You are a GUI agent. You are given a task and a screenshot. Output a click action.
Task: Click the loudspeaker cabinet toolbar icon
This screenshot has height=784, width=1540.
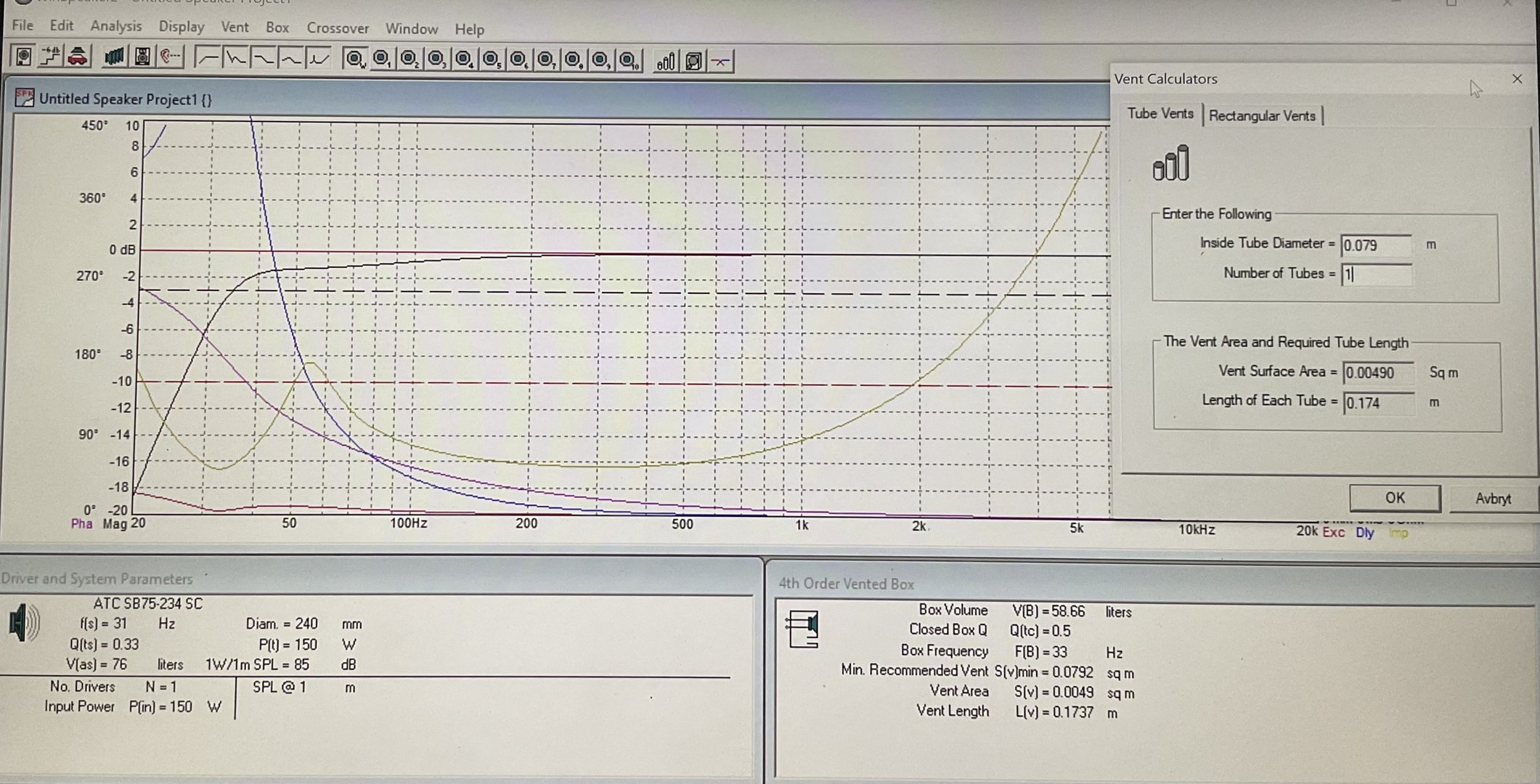coord(142,57)
